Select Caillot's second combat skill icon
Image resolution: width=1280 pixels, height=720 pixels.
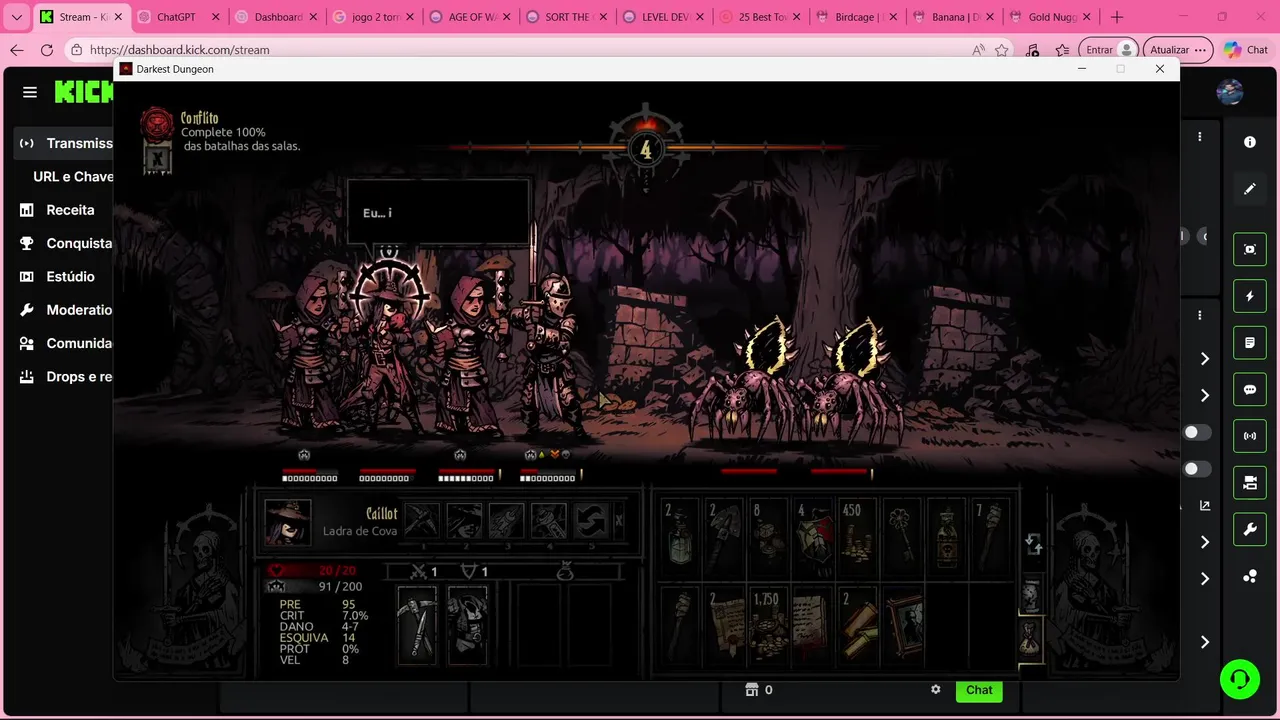click(465, 521)
